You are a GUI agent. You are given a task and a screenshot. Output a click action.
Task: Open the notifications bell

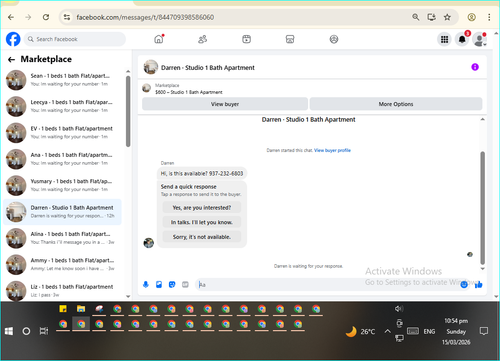pyautogui.click(x=462, y=39)
